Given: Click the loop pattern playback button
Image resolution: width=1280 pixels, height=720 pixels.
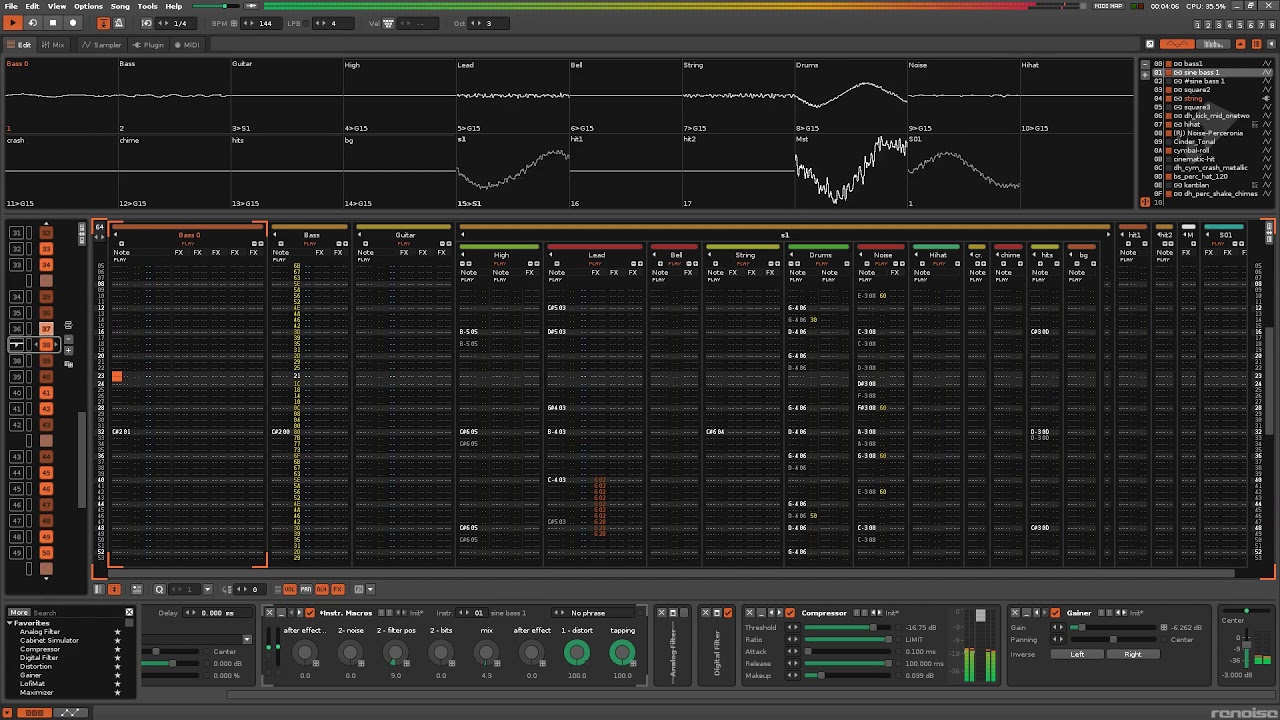Looking at the screenshot, I should 33,22.
